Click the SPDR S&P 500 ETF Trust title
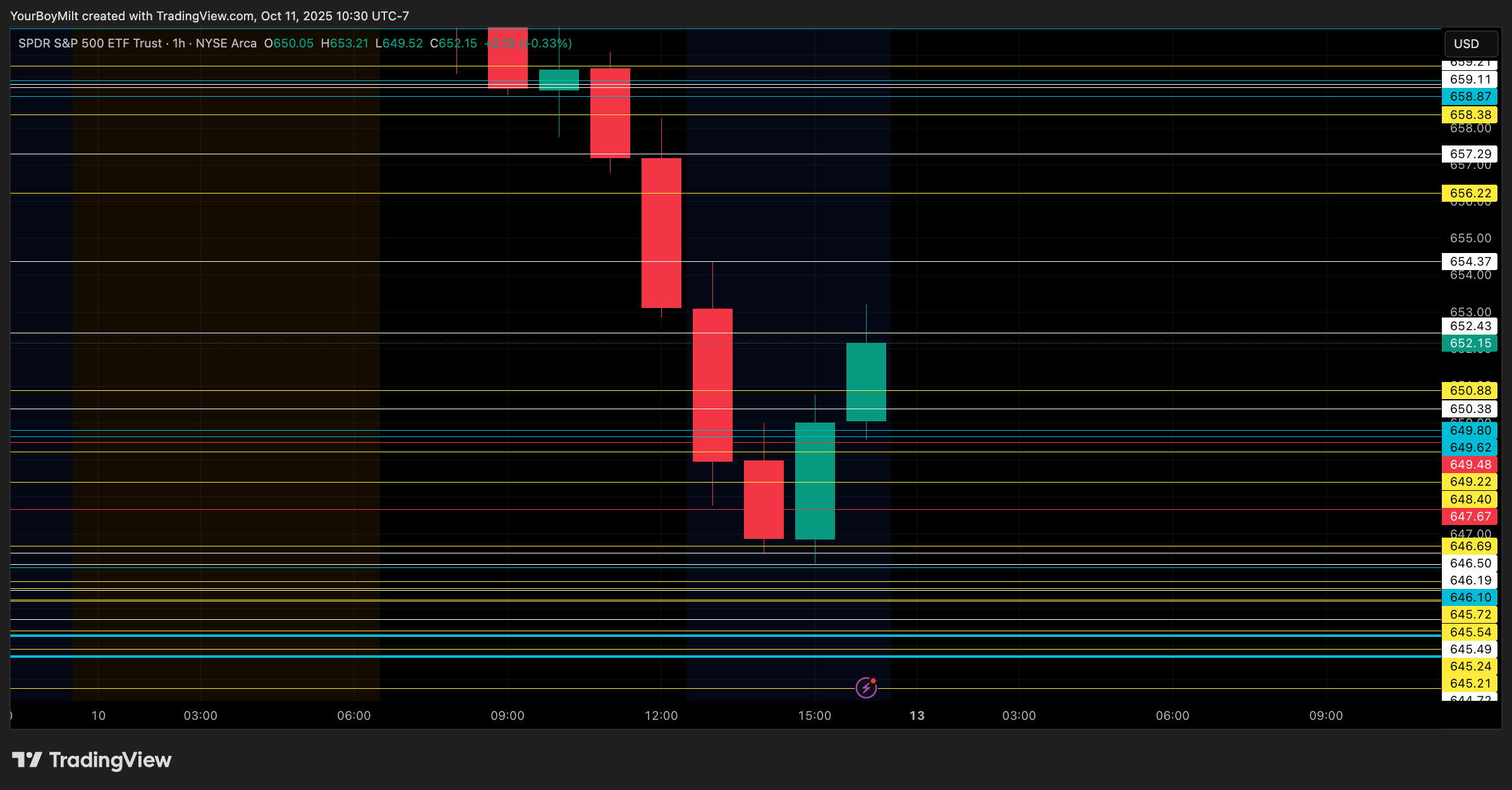The width and height of the screenshot is (1512, 790). point(90,43)
